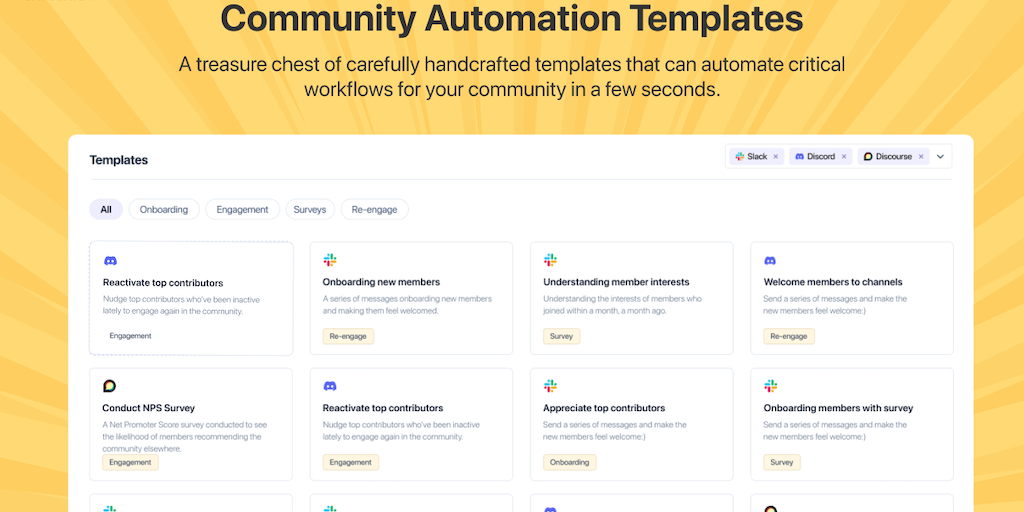Screen dimensions: 1024x512
Task: Open the Surveys filter tab
Action: click(310, 209)
